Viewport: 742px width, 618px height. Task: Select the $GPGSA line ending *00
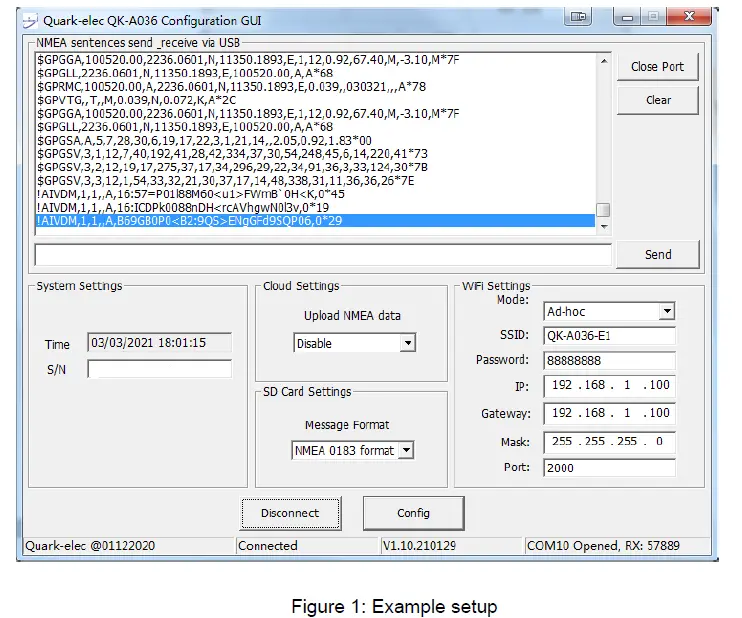click(x=204, y=141)
